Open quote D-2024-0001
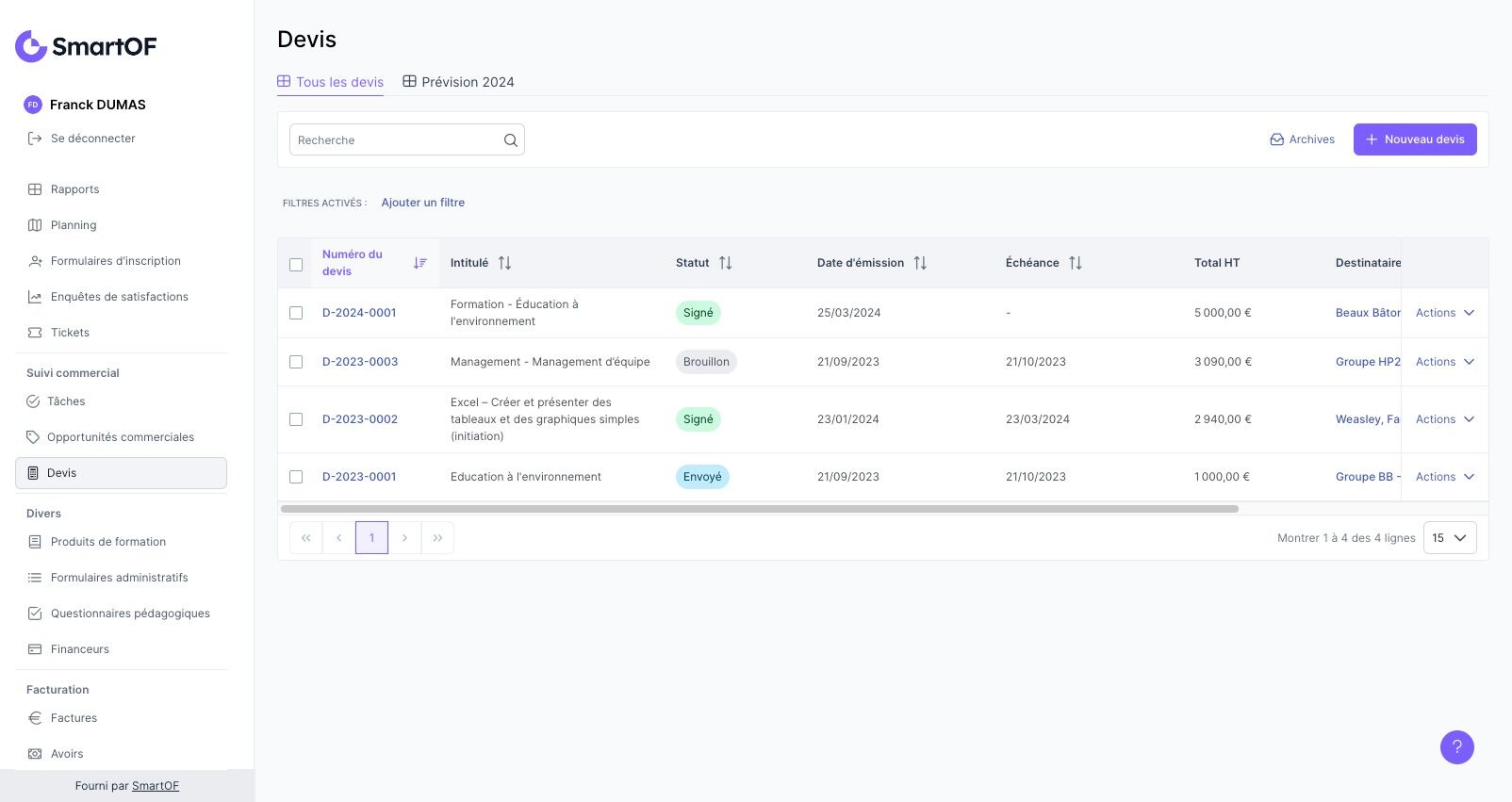 [359, 313]
